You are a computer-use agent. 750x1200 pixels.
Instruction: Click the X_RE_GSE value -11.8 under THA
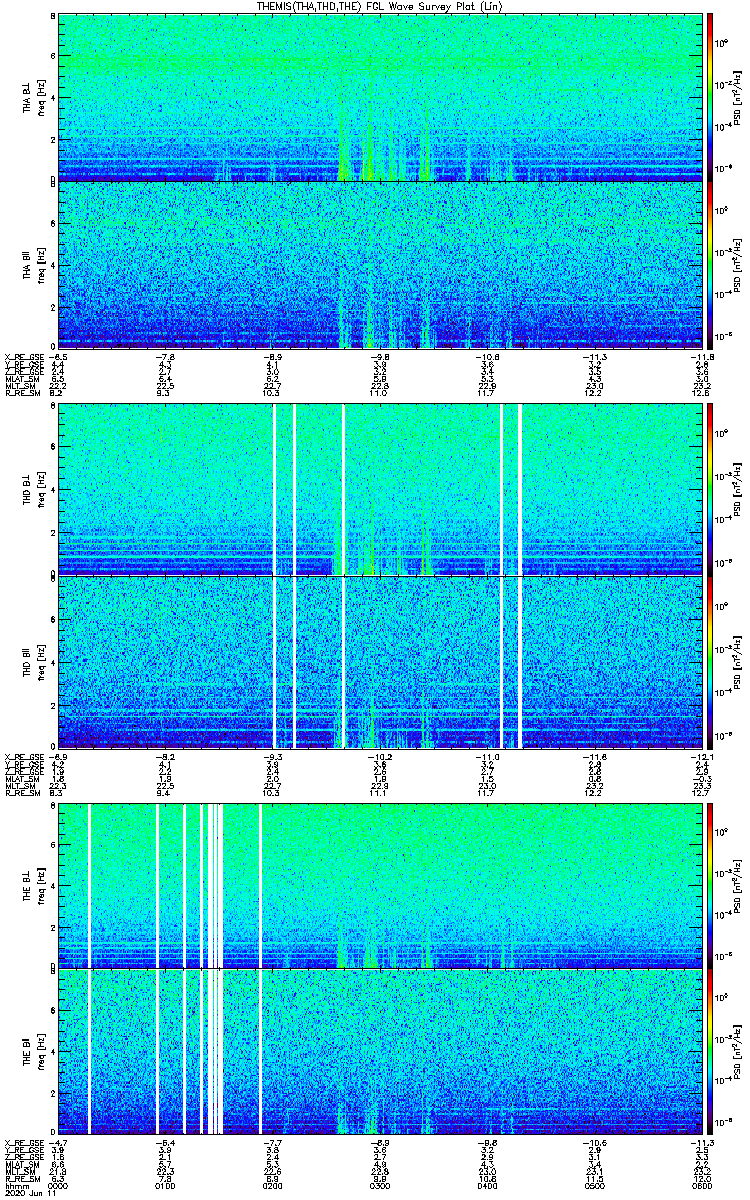[x=704, y=356]
